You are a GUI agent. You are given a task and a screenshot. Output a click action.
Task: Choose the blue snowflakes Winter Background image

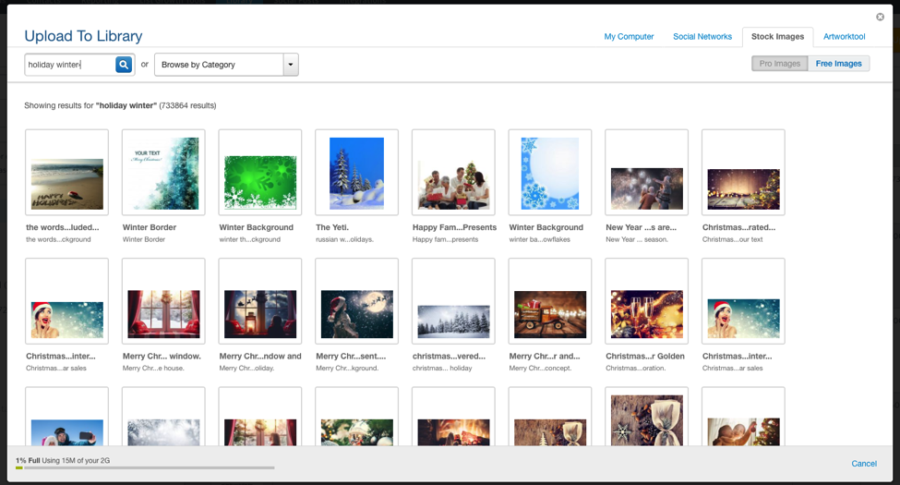tap(550, 172)
